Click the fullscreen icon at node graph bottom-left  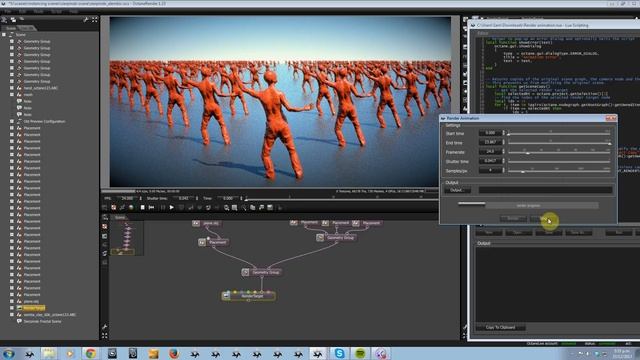click(x=105, y=336)
